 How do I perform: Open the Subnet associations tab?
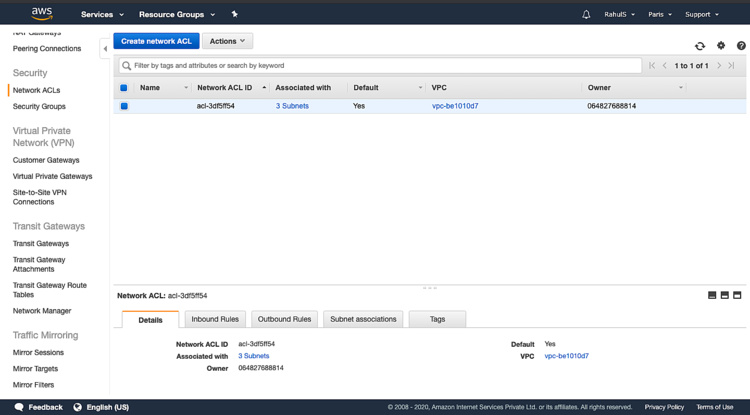[x=363, y=319]
